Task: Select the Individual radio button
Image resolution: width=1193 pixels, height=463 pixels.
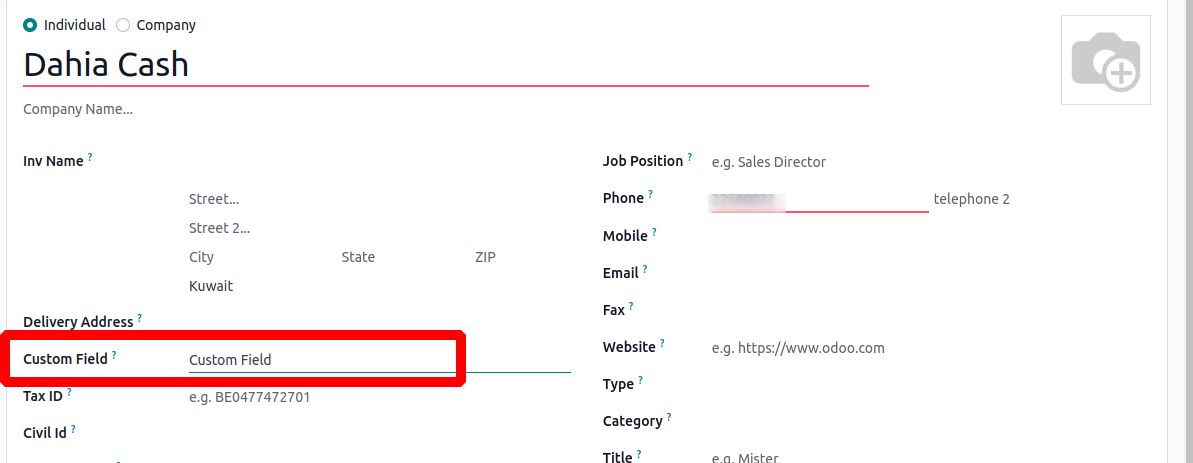Action: click(x=30, y=25)
